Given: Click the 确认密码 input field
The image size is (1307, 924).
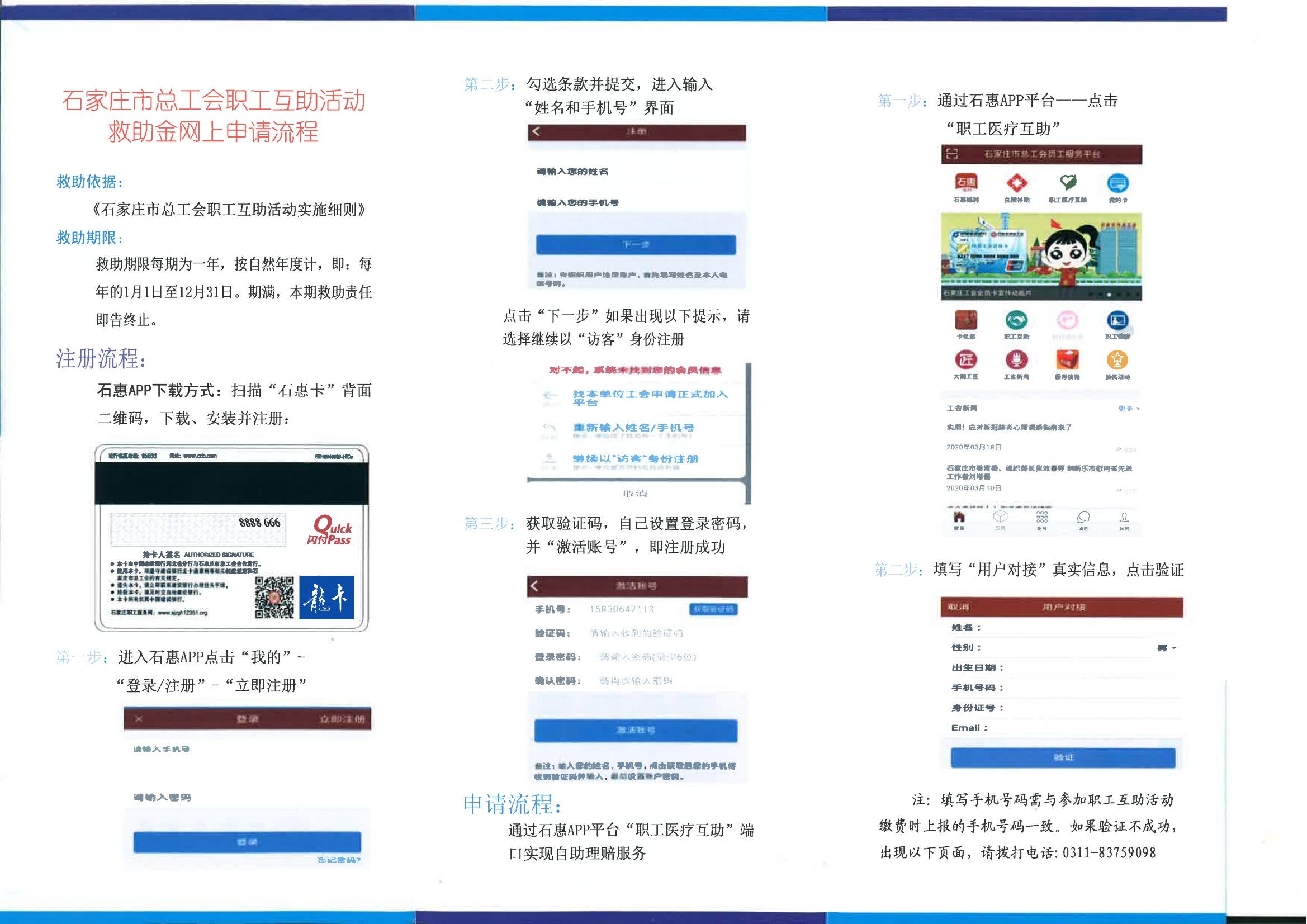Looking at the screenshot, I should [x=636, y=681].
